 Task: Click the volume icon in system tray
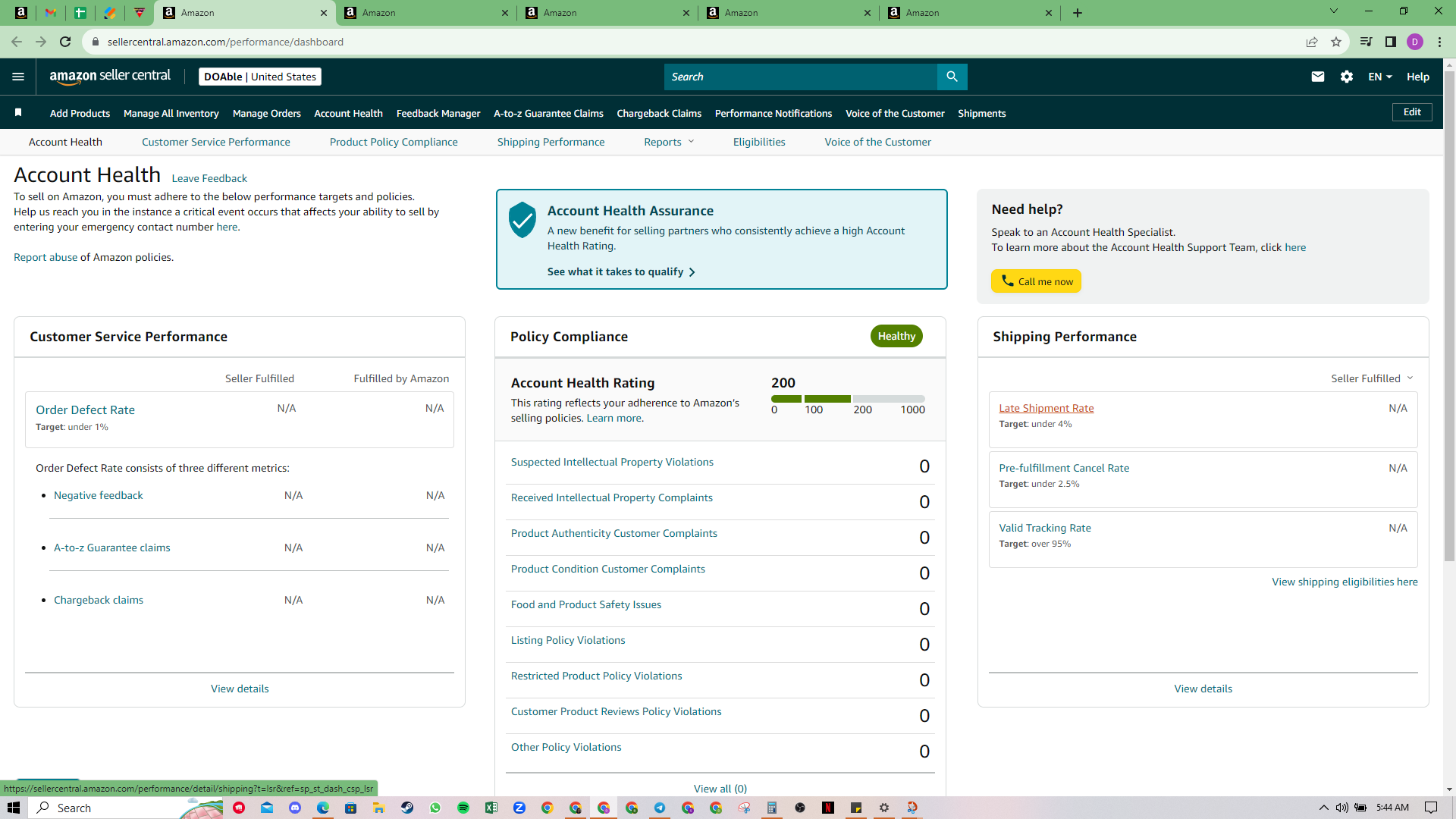click(x=1342, y=808)
